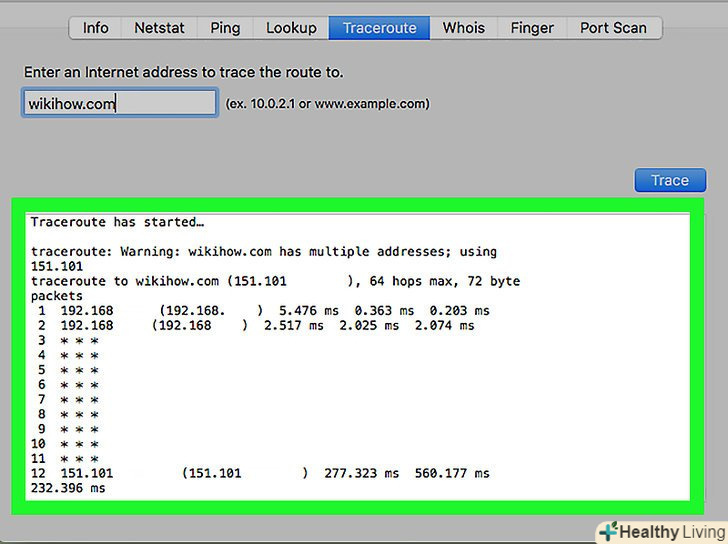The image size is (728, 544).
Task: Go to the Lookup tab
Action: click(x=291, y=28)
